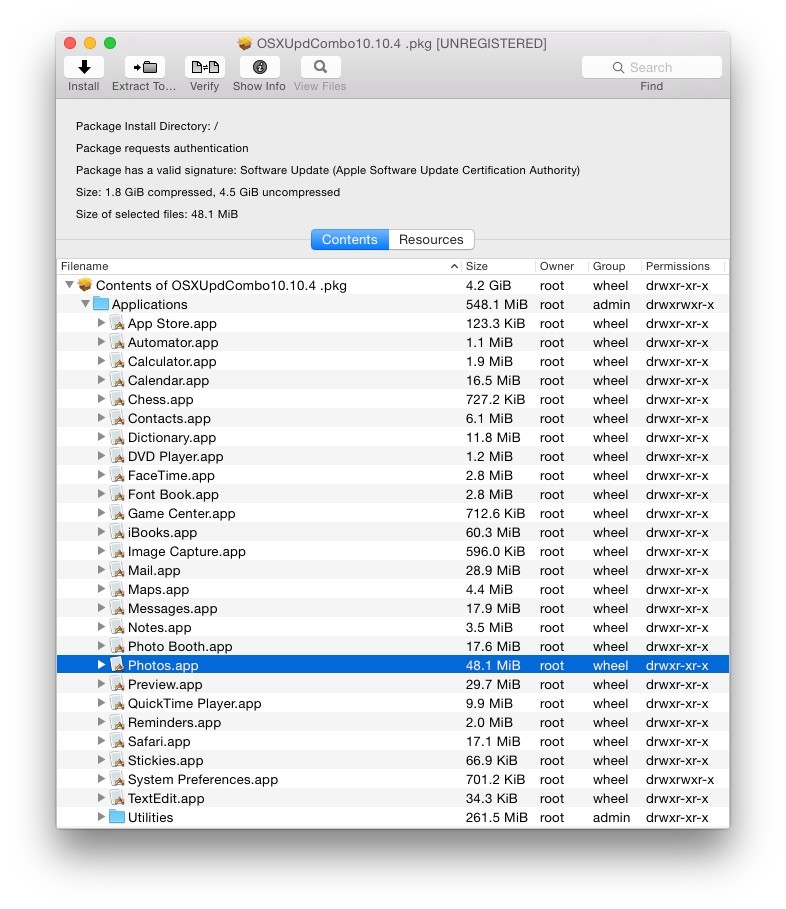Sort by the Size column header

(498, 266)
